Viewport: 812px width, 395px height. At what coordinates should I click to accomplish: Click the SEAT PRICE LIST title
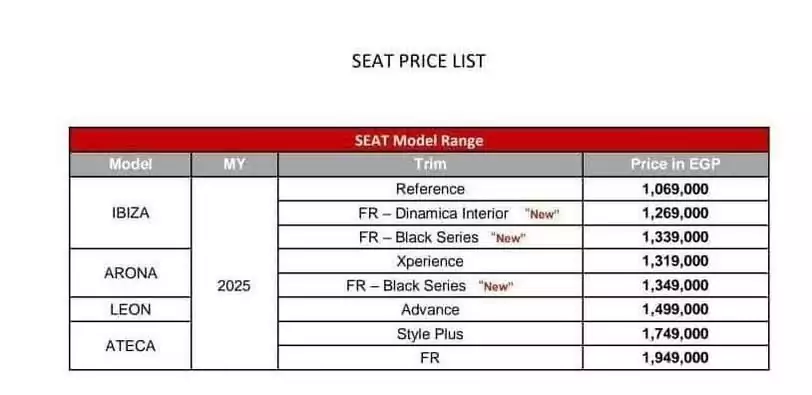click(x=418, y=61)
